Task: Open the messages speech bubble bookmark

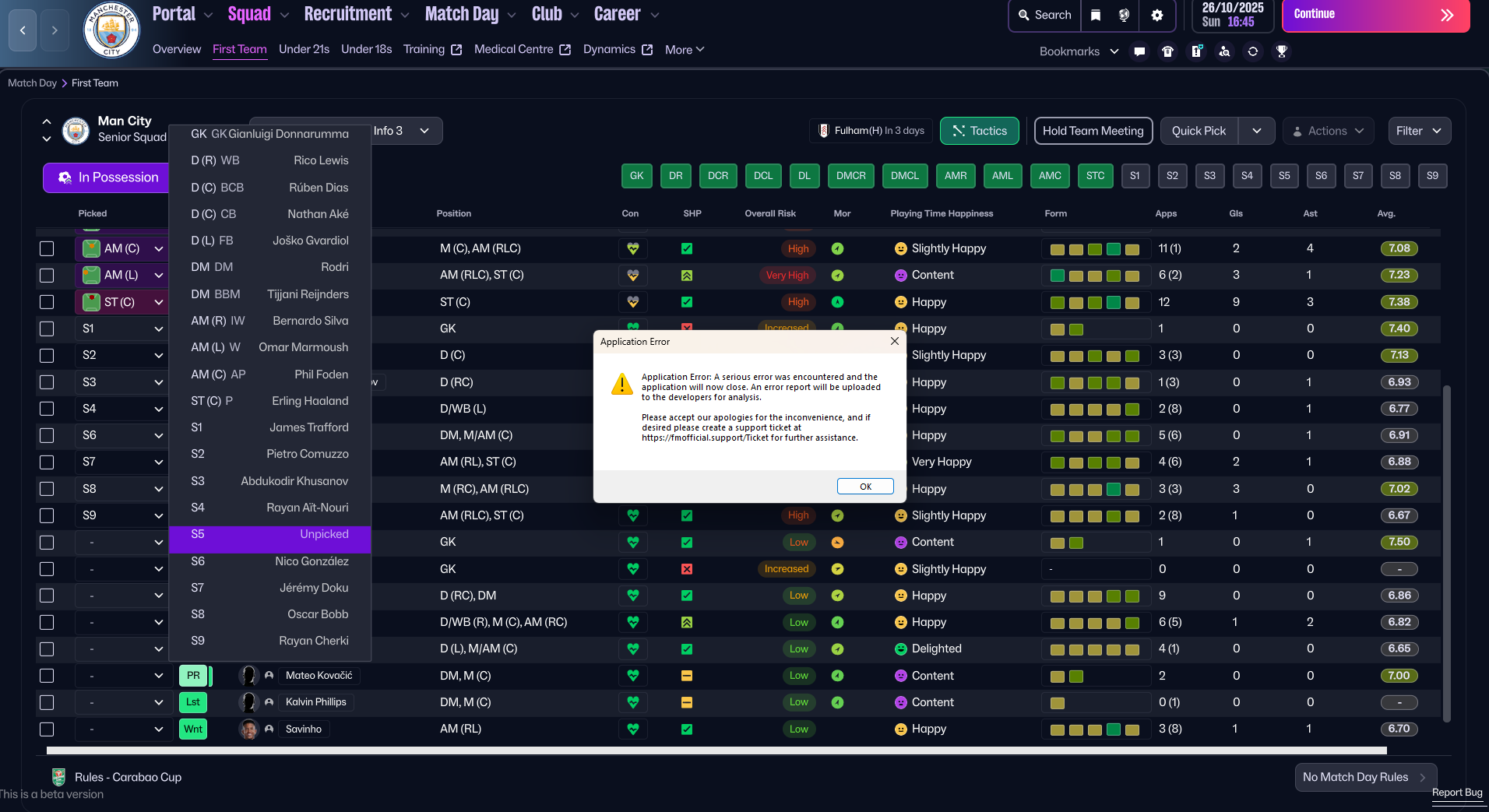Action: click(x=1139, y=51)
